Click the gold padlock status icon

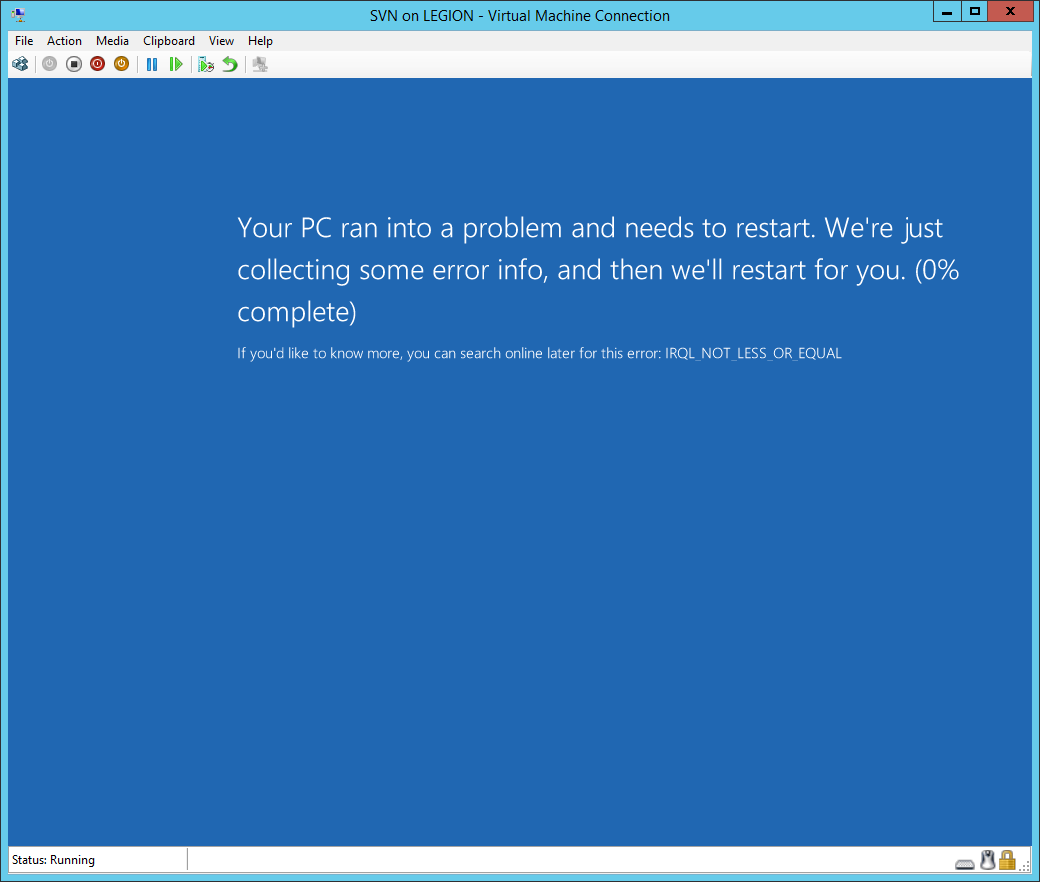coord(1007,860)
